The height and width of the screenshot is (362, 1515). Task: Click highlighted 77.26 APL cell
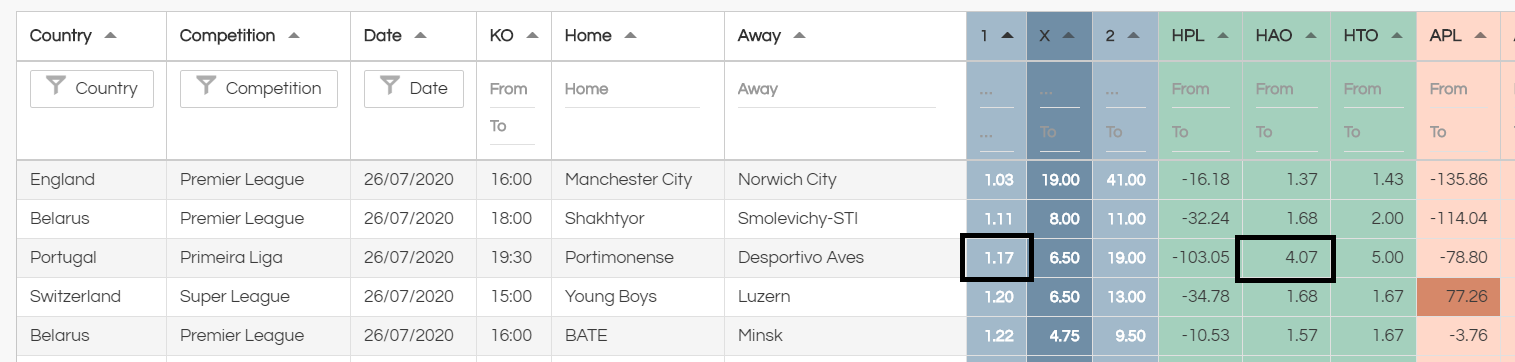tap(1459, 297)
